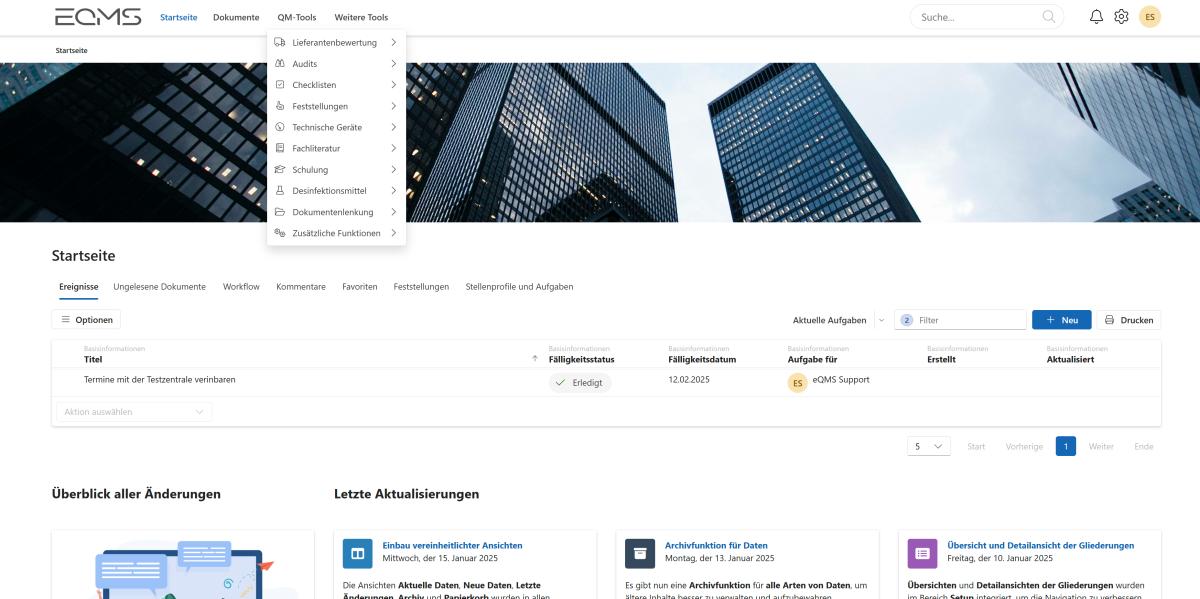Switch to the Workflow tab
Viewport: 1200px width, 599px height.
coord(241,287)
